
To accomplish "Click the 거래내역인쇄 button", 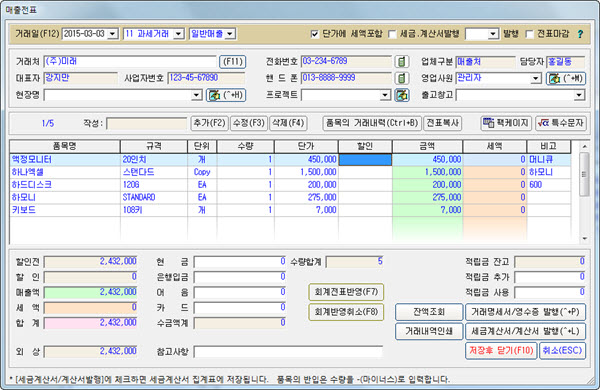I will click(x=429, y=331).
